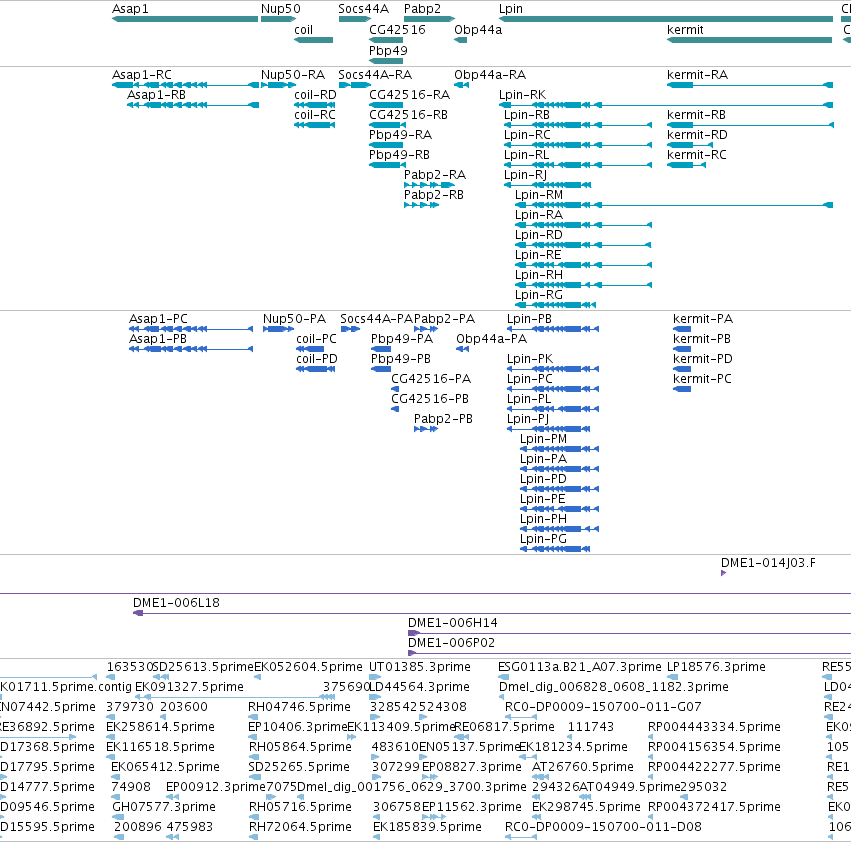This screenshot has height=842, width=851.
Task: Open the Lpin-RJ transcript
Action: click(x=547, y=185)
